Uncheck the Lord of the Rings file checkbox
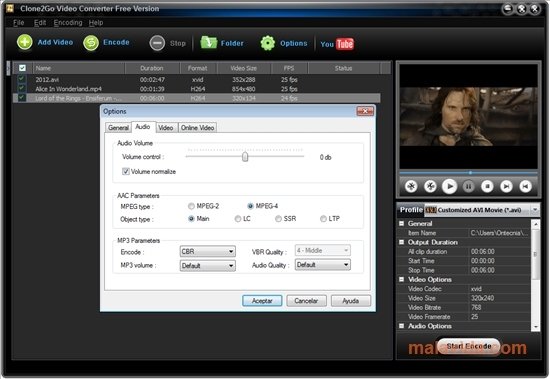 pyautogui.click(x=22, y=98)
